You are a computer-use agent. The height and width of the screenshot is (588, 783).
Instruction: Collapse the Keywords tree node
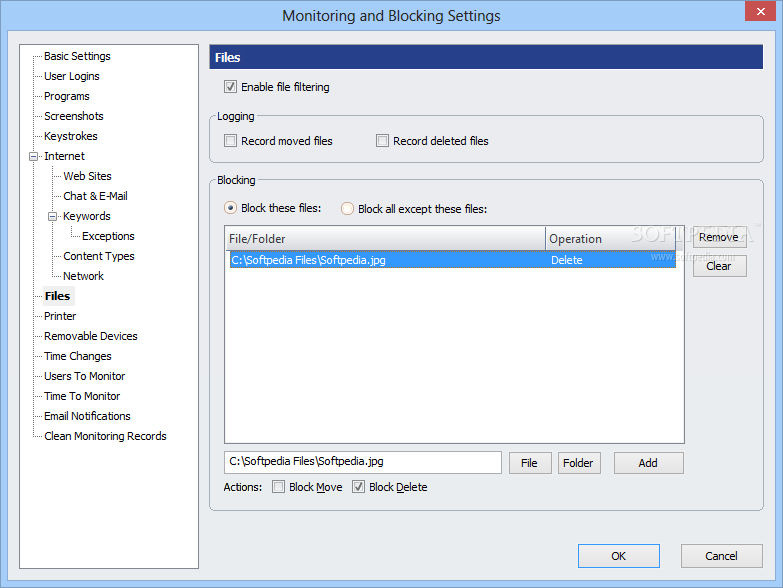(52, 217)
